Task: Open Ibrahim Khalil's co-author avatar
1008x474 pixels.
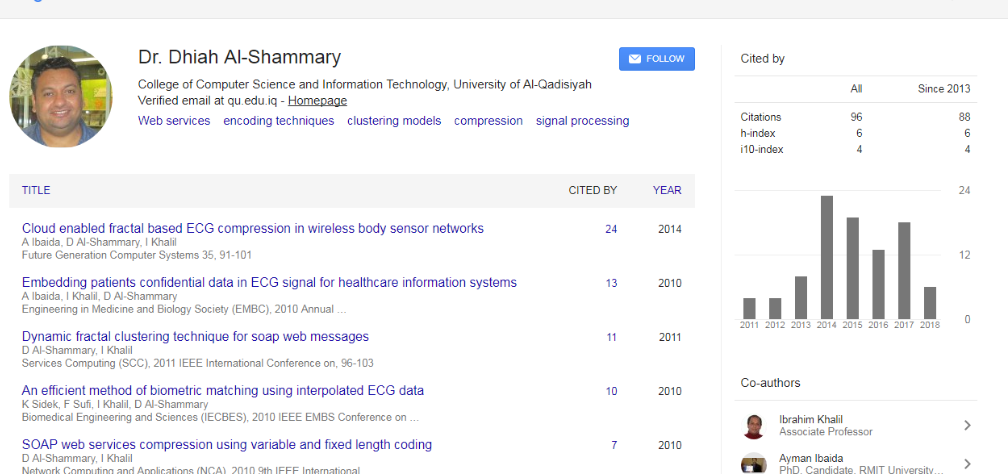Action: click(755, 426)
